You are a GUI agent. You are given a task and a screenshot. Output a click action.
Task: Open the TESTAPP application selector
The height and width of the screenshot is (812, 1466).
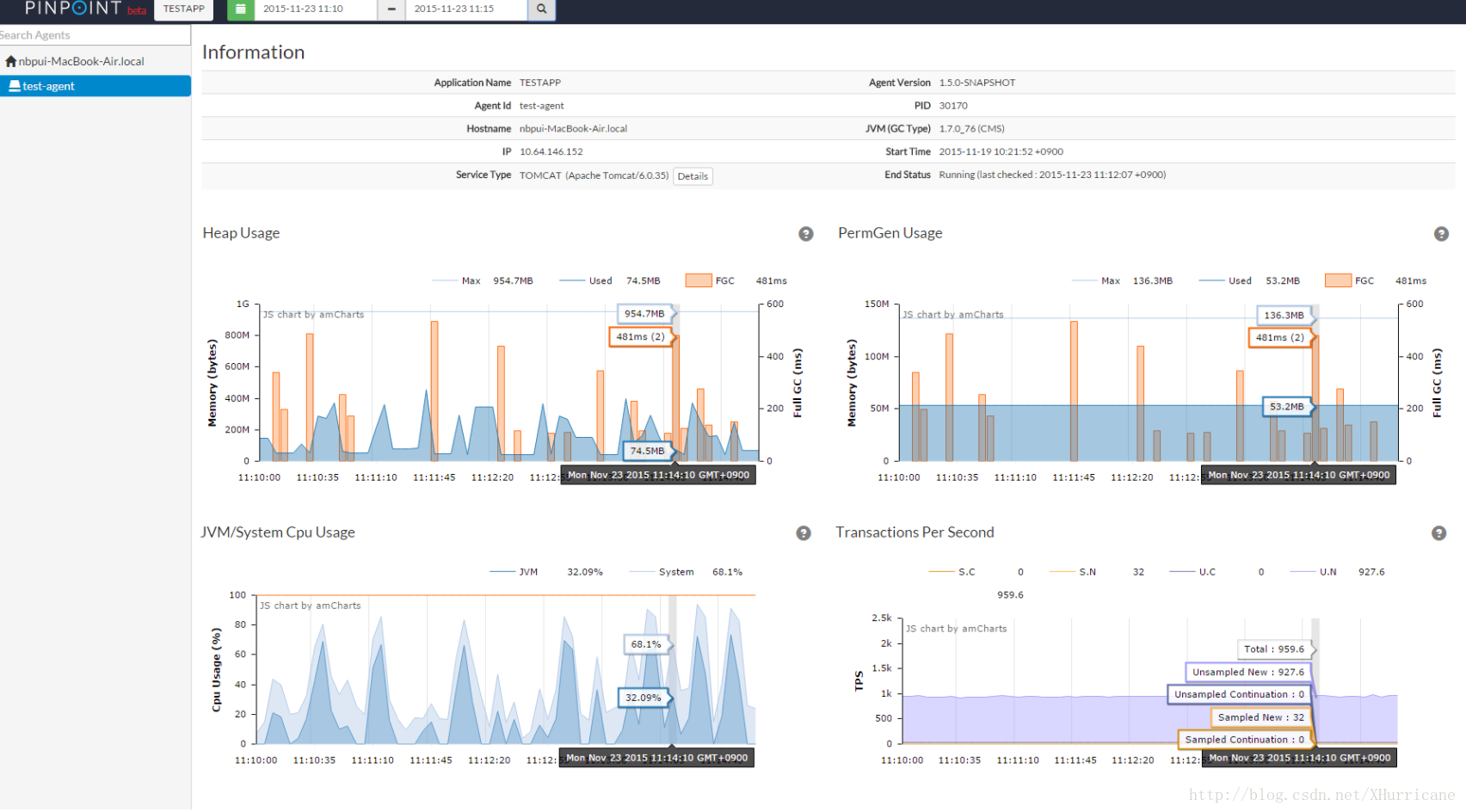click(184, 9)
